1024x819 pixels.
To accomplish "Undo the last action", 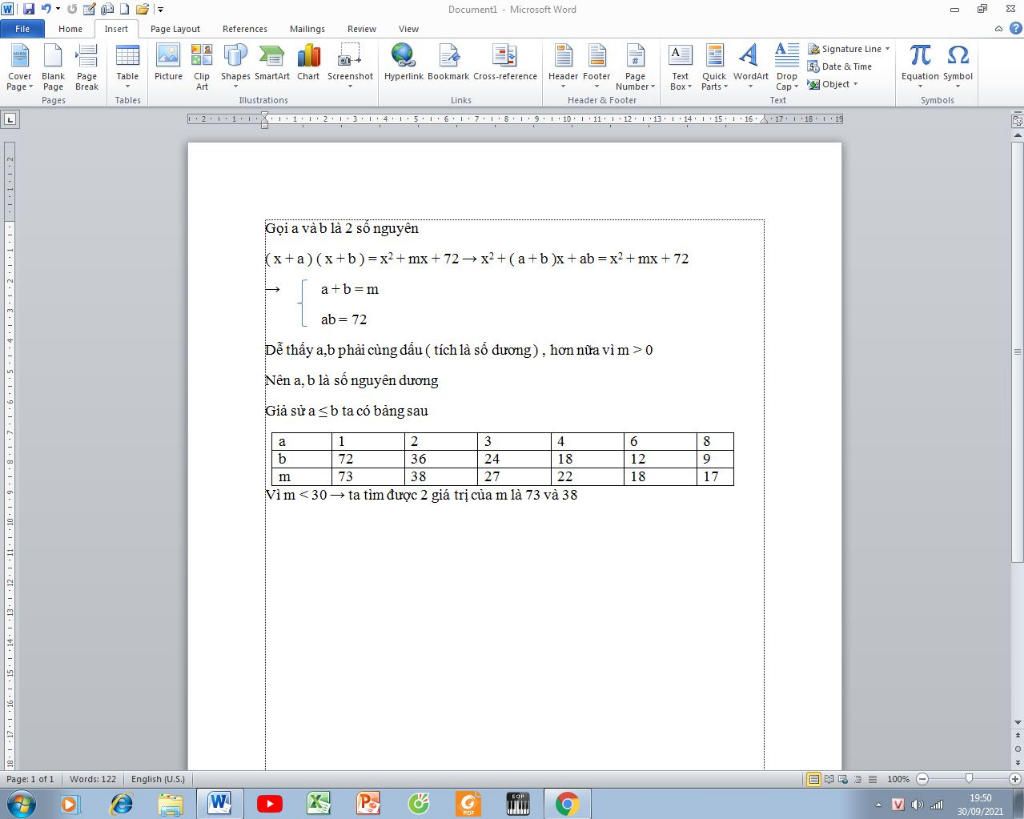I will pos(46,9).
